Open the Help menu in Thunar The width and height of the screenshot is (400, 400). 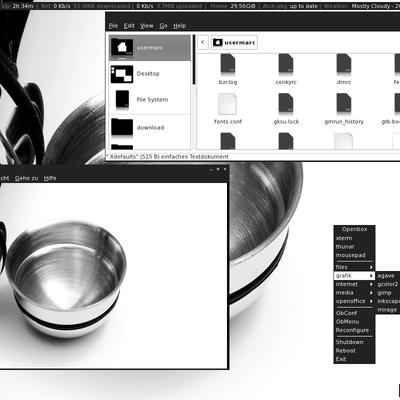pyautogui.click(x=179, y=26)
